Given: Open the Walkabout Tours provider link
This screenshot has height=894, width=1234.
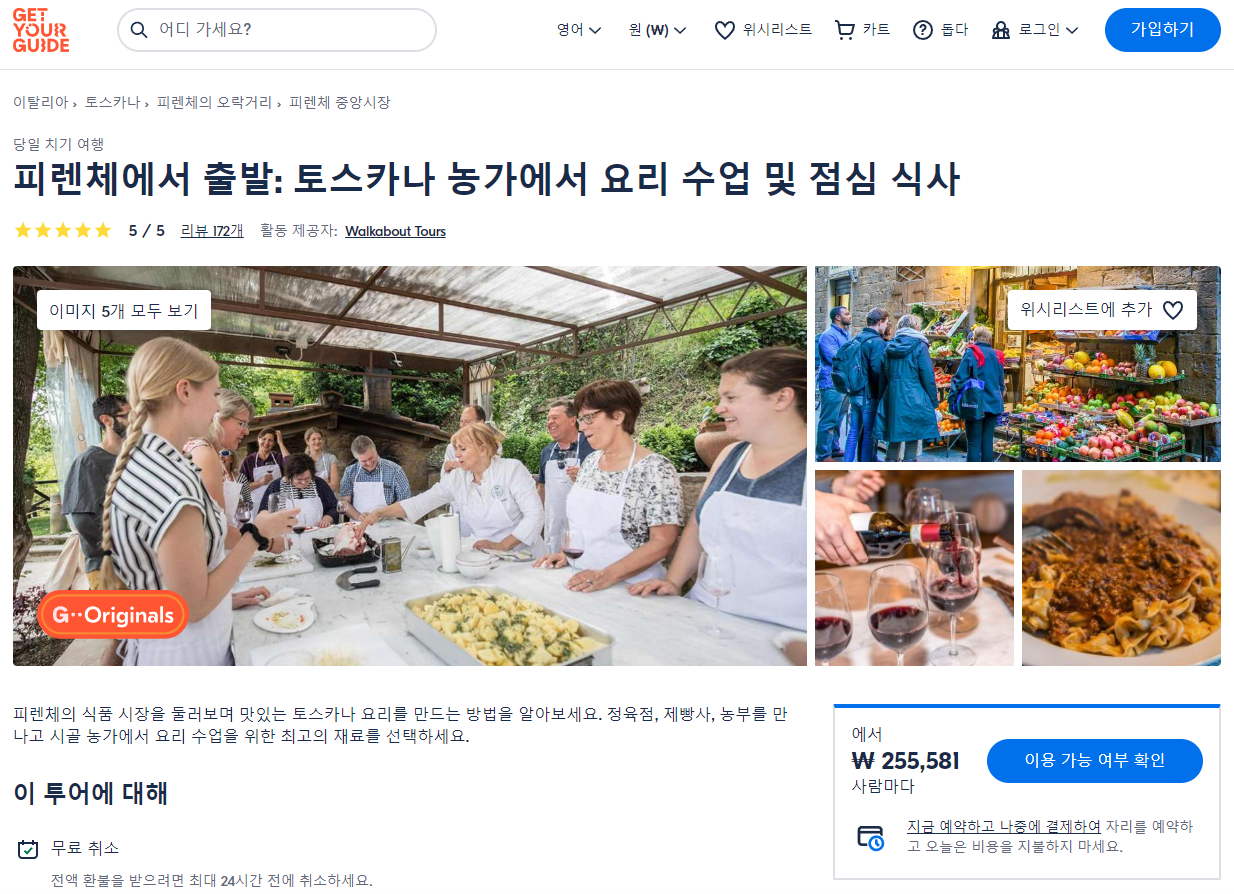Looking at the screenshot, I should 395,231.
